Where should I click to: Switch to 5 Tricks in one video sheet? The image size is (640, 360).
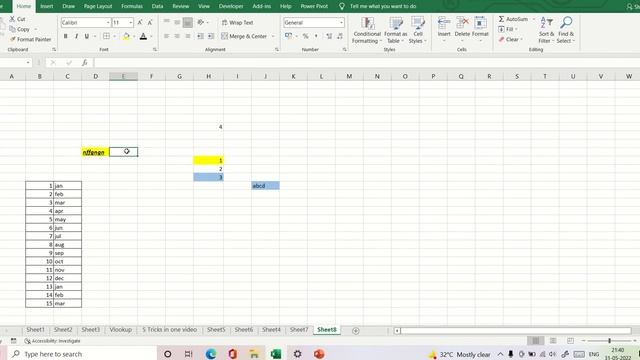click(x=169, y=330)
